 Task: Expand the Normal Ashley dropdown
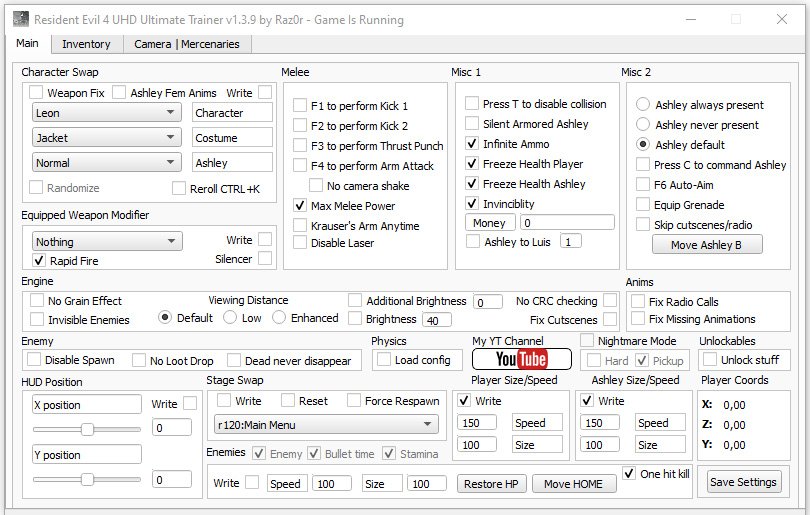pos(106,163)
